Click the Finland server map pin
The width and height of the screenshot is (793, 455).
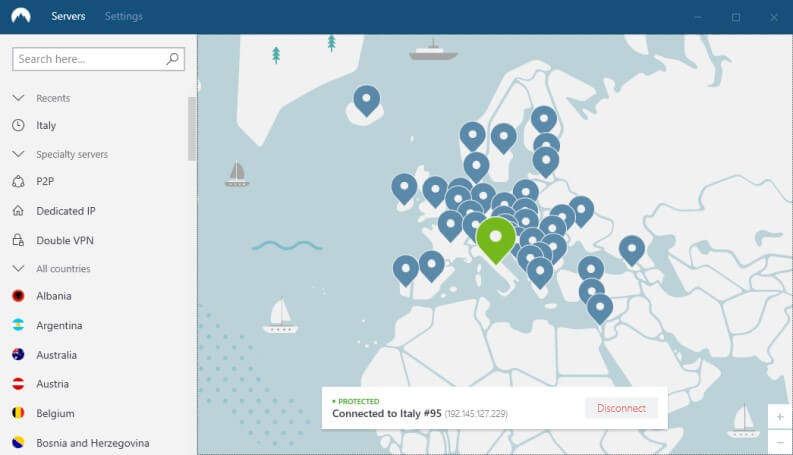click(x=544, y=120)
